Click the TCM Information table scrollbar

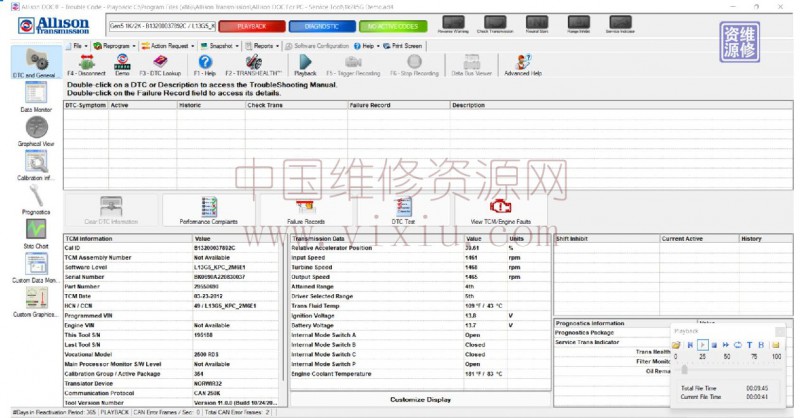click(284, 311)
